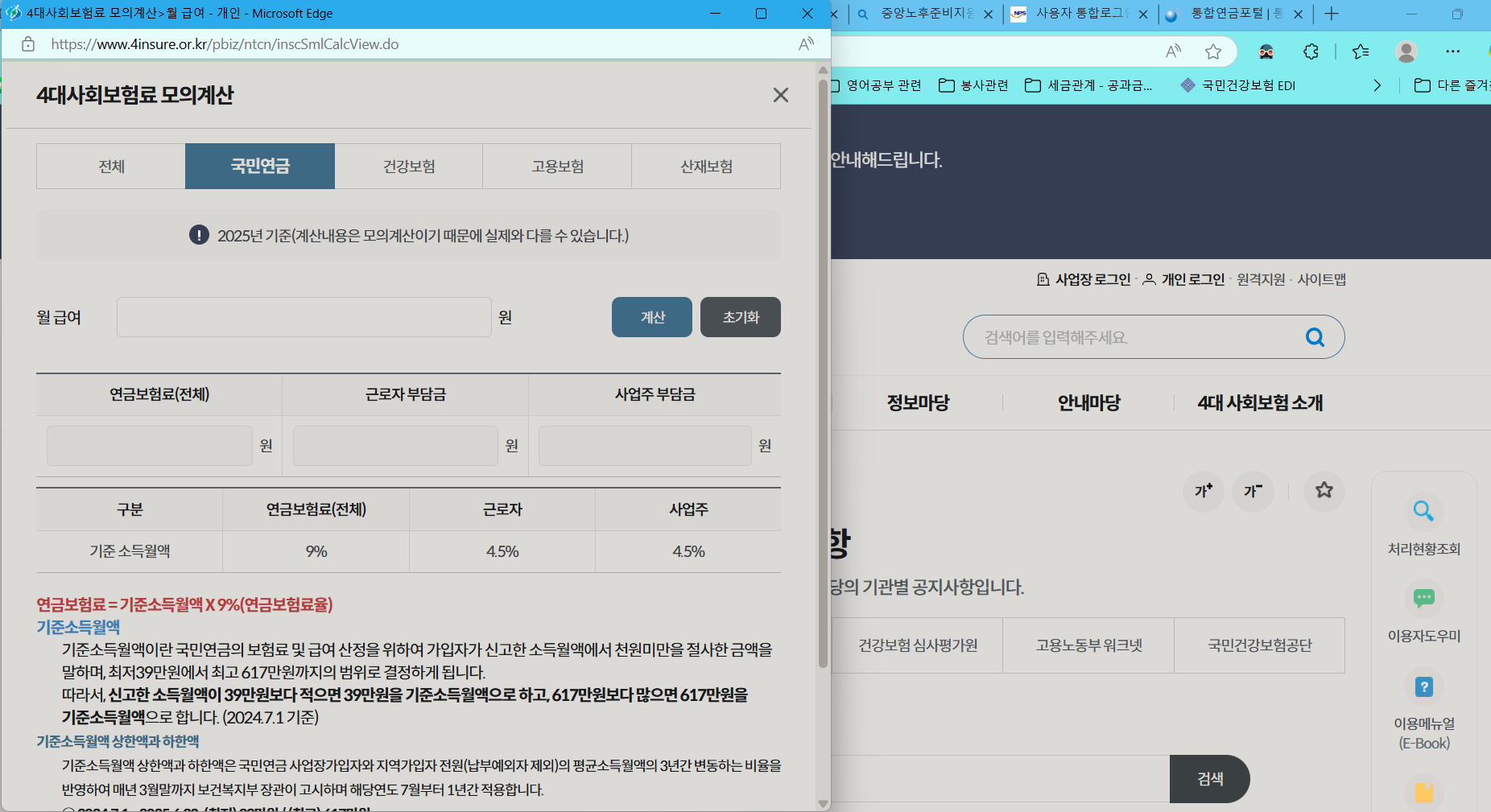Select the 개인 로그인 person icon
Viewport: 1491px width, 812px height.
point(1150,279)
